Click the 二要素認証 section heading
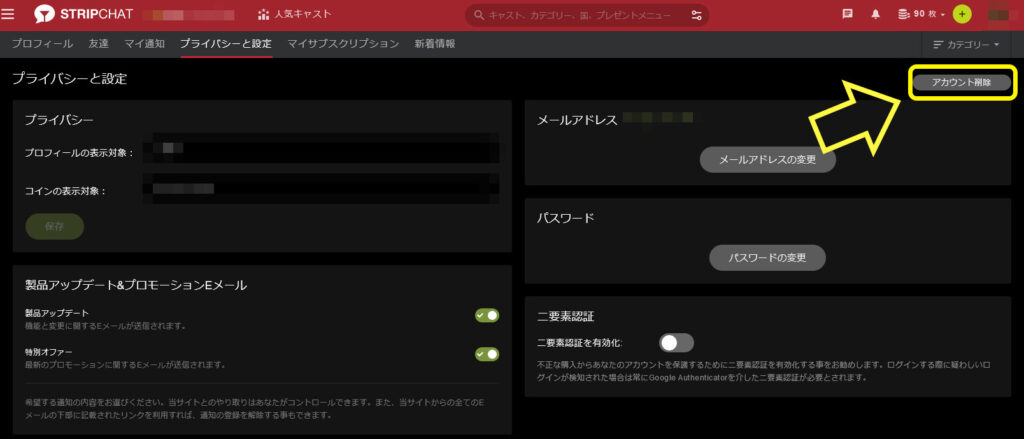Viewport: 1024px width, 439px height. pyautogui.click(x=566, y=316)
